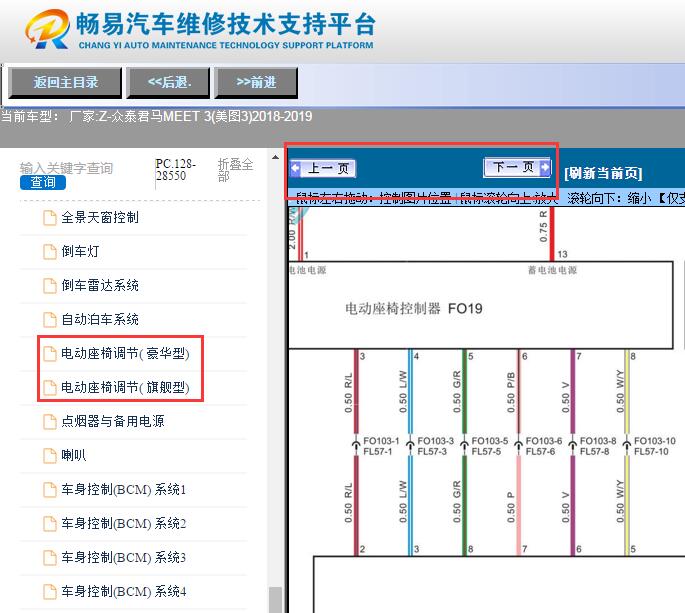Click the 0.75 R wire label

click(543, 226)
